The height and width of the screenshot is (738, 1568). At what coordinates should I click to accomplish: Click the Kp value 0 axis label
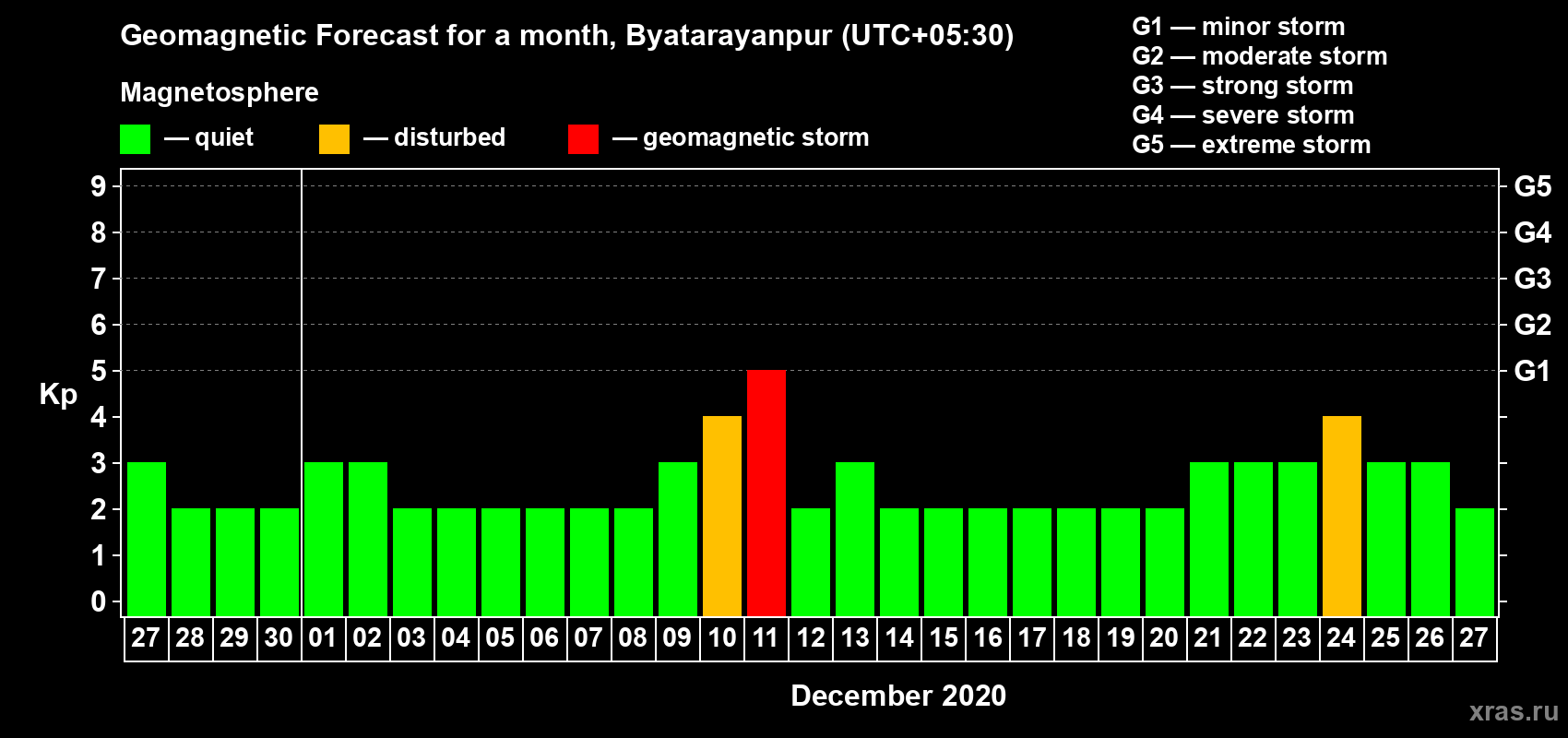click(99, 601)
